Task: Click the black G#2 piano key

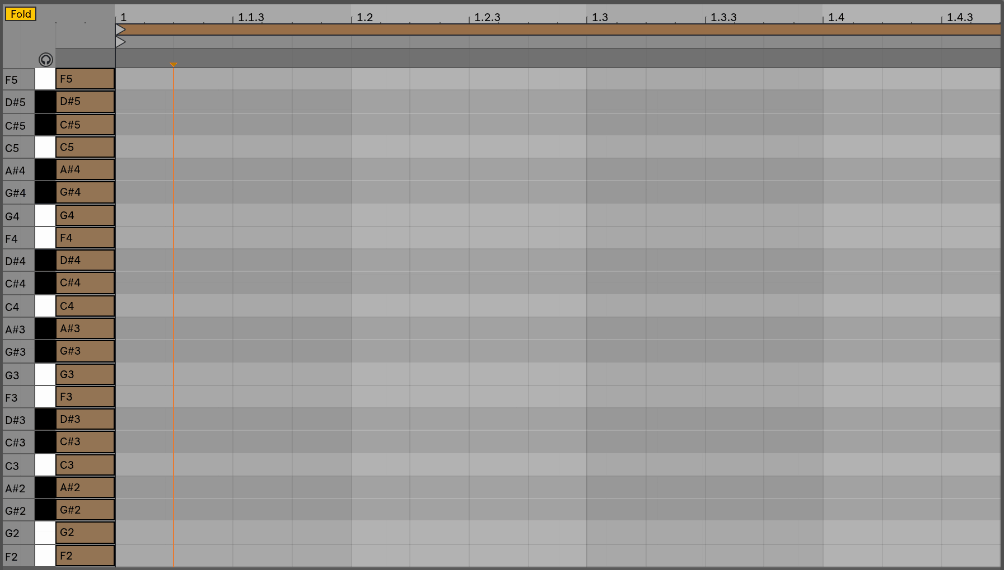Action: point(45,510)
